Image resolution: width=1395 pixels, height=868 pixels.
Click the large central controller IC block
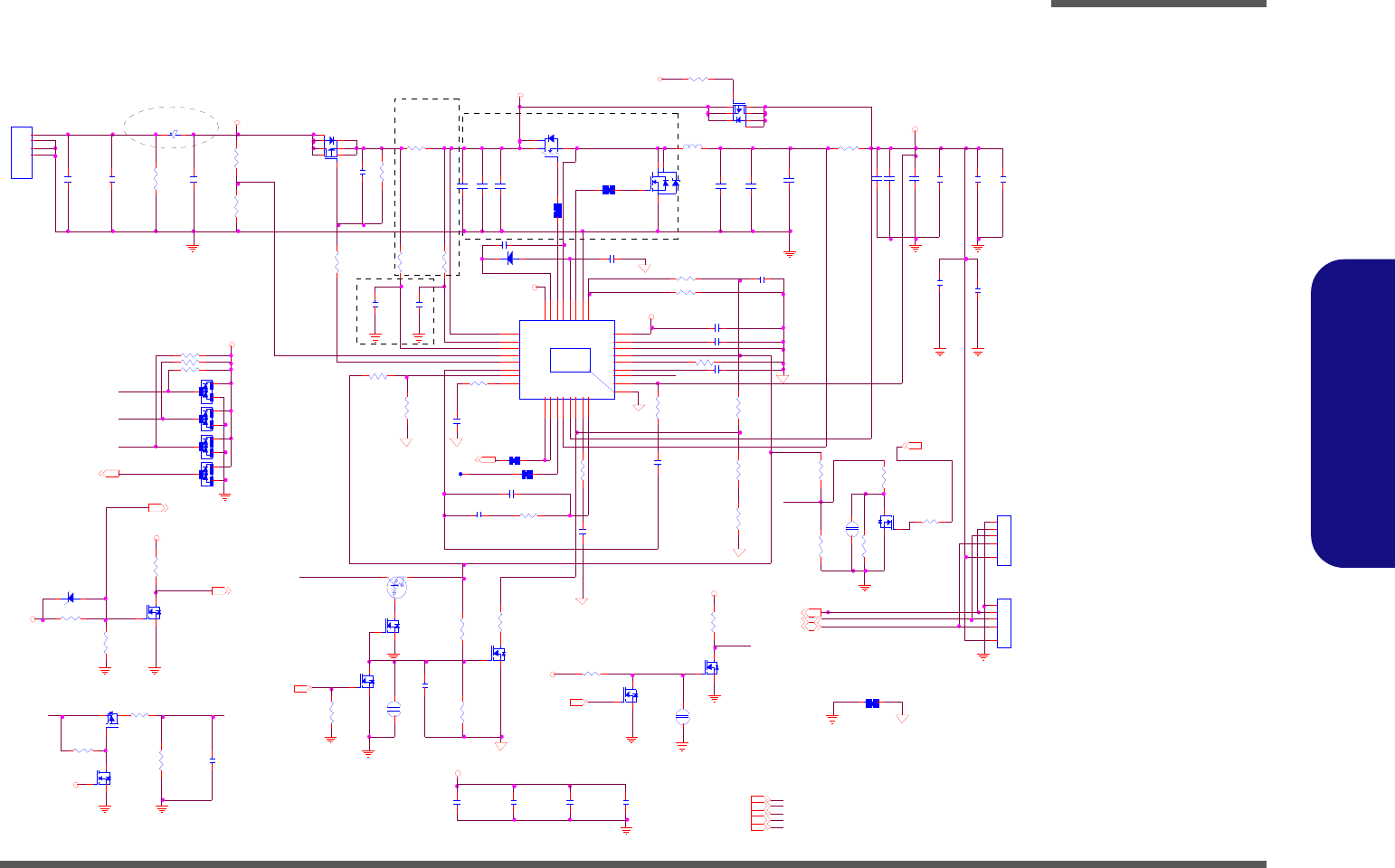[x=567, y=359]
